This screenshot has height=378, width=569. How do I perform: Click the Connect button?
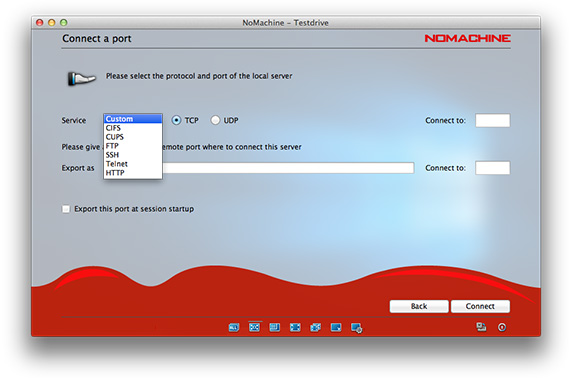(x=480, y=306)
